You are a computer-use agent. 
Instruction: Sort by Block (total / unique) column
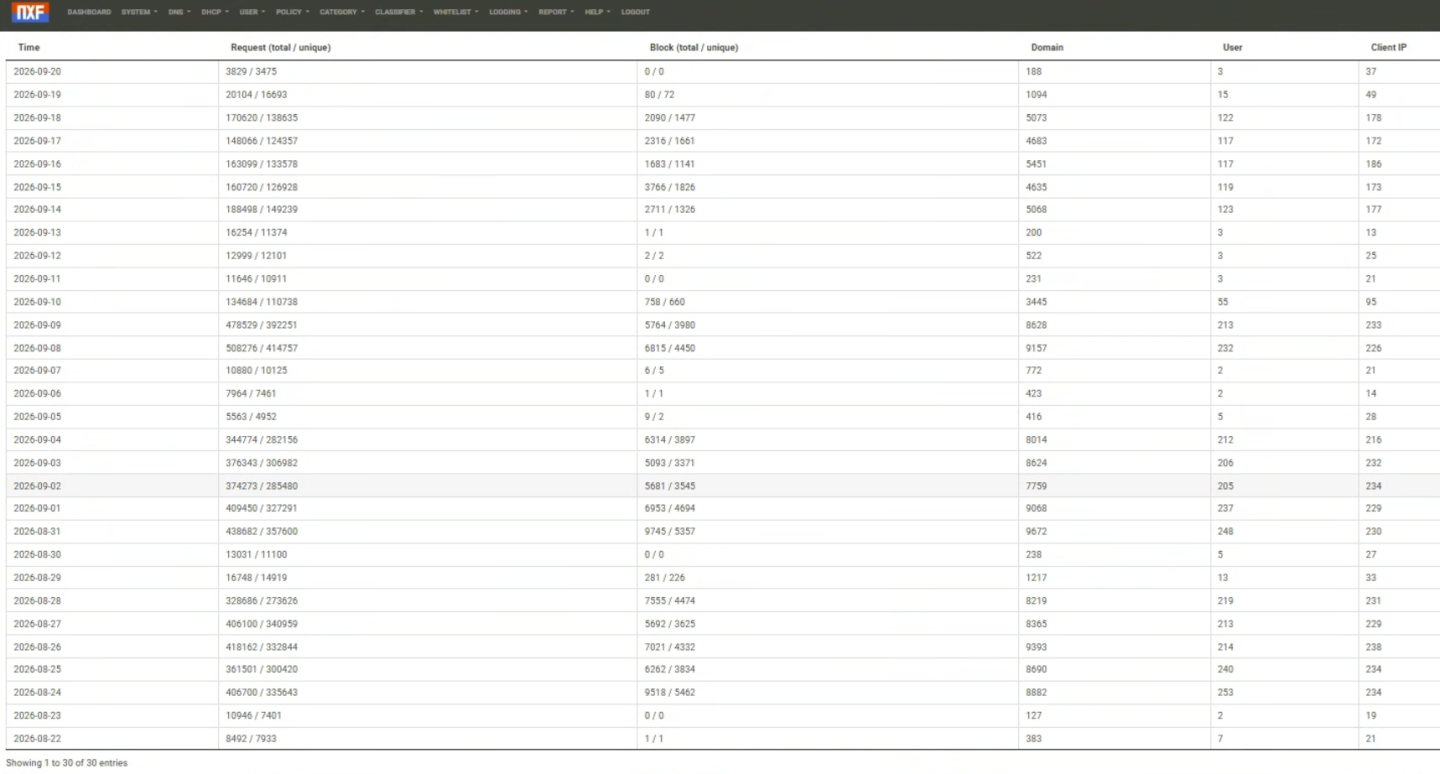pos(694,47)
